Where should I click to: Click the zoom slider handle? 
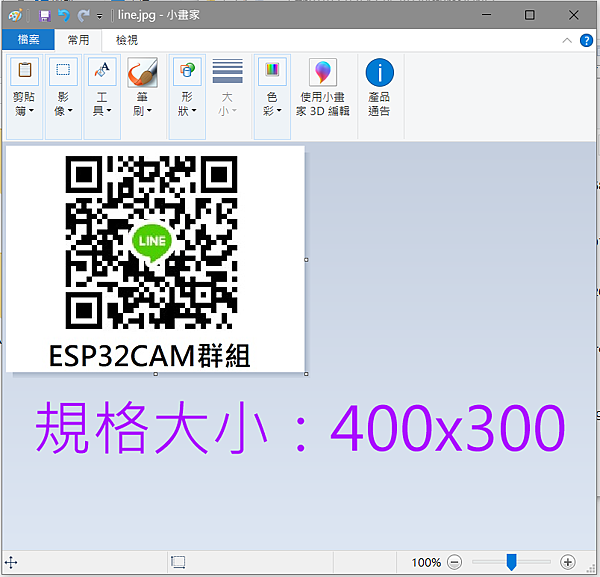(511, 562)
